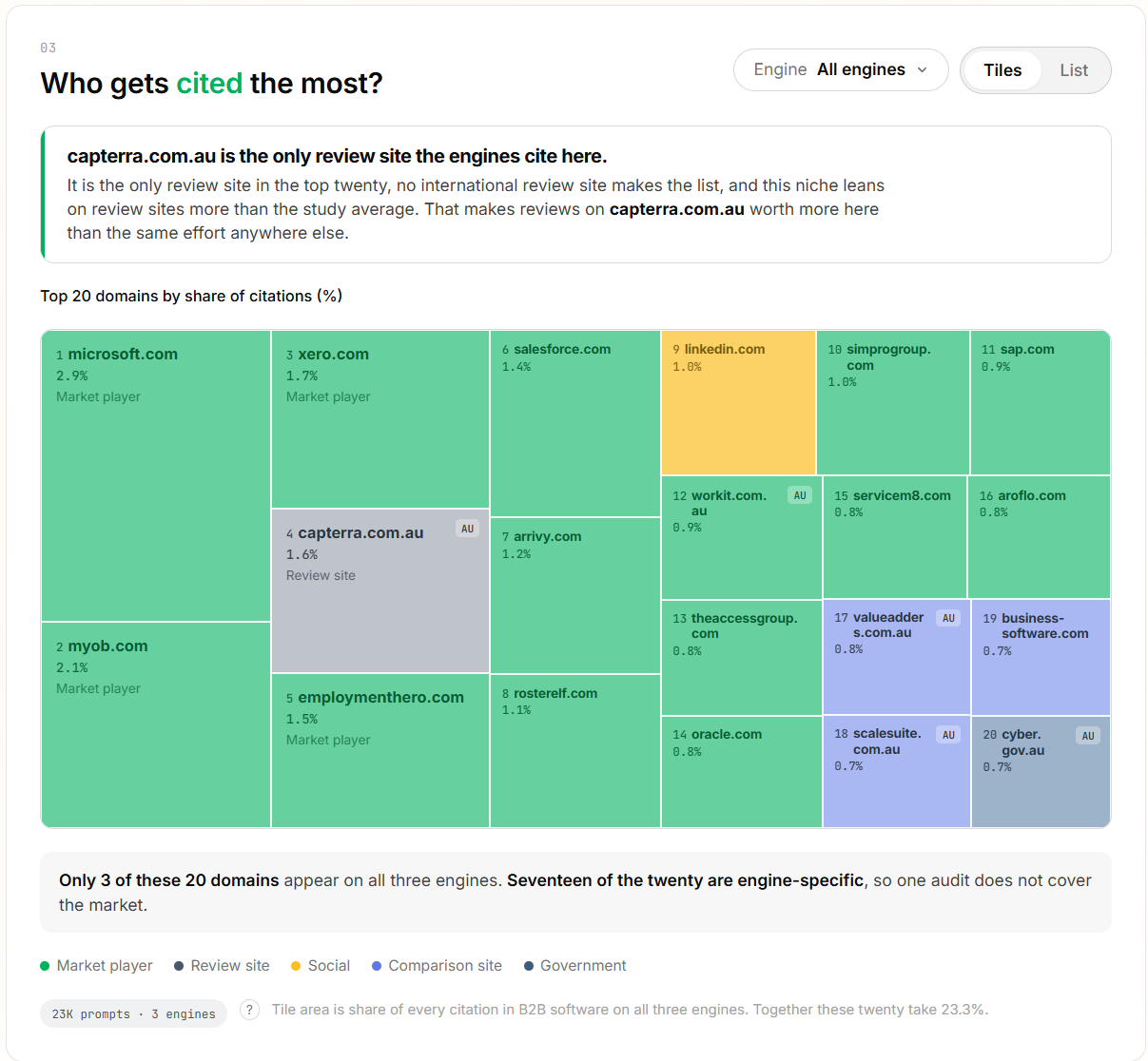Click the tile area footnote text
The width and height of the screenshot is (1148, 1061).
[630, 1010]
